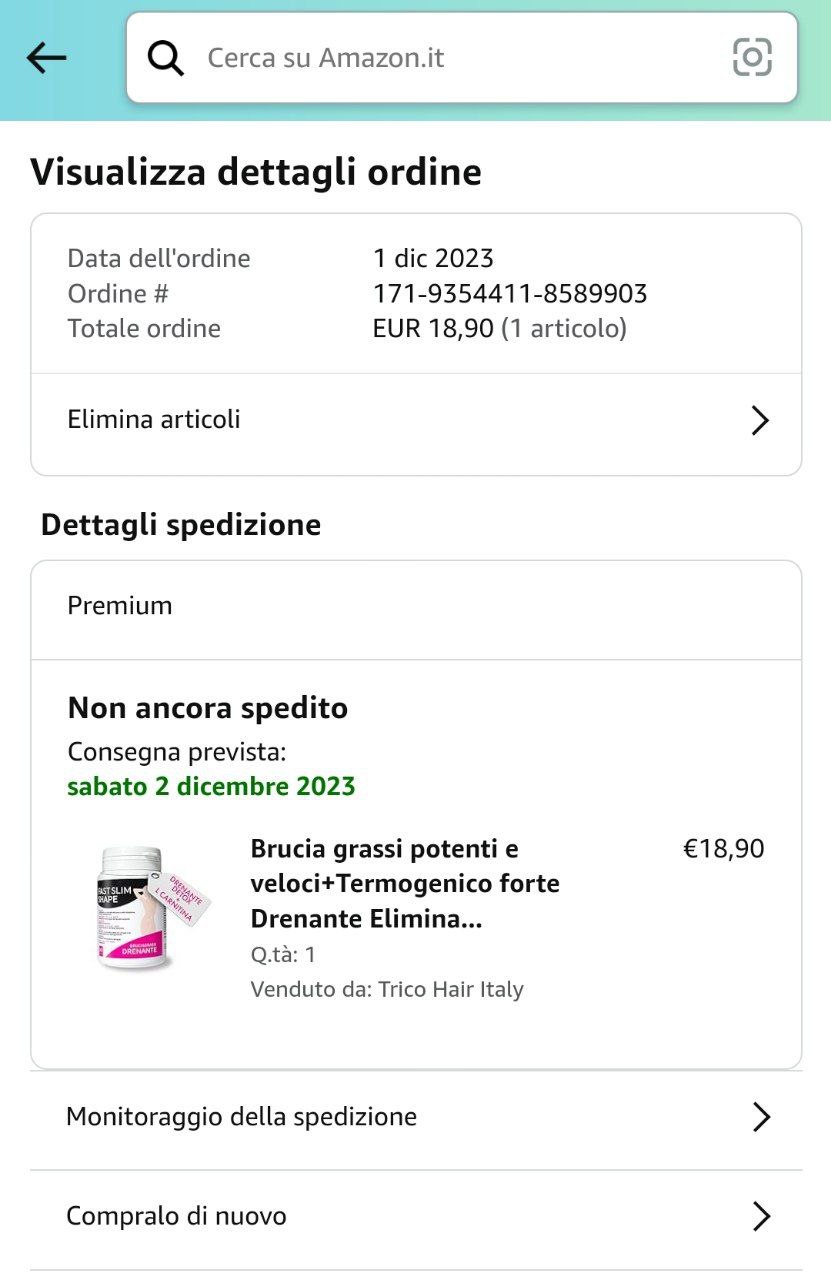Tap the Non ancora spedito status

208,708
